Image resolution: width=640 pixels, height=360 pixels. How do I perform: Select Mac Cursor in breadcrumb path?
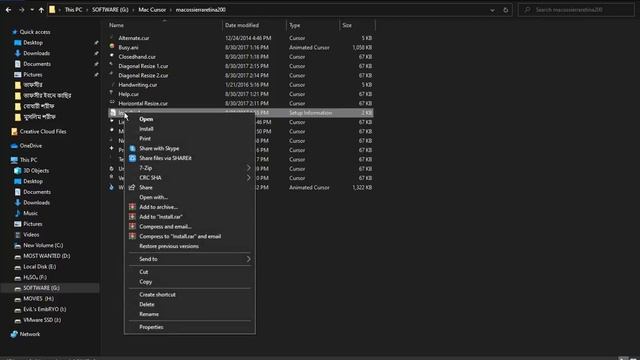pos(152,10)
